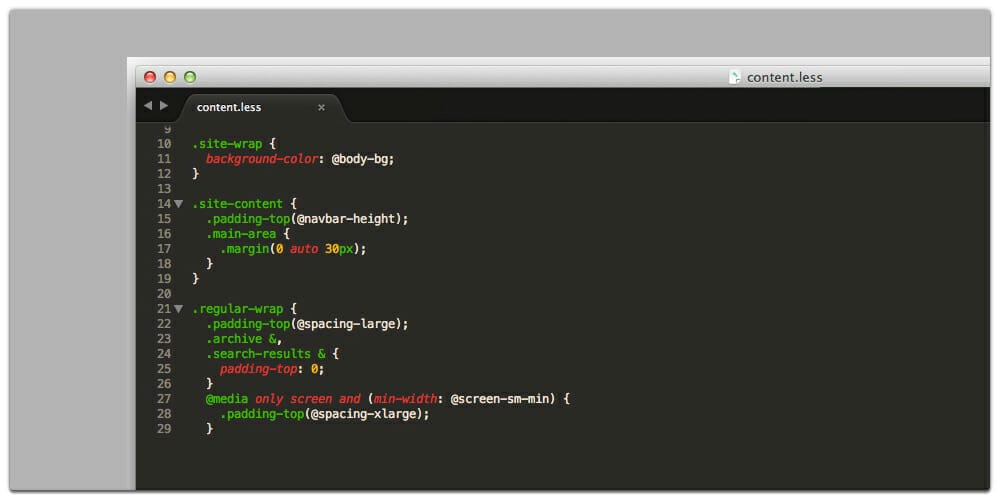Screen dimensions: 1000x500
Task: Click the min-width media feature
Action: [x=406, y=399]
